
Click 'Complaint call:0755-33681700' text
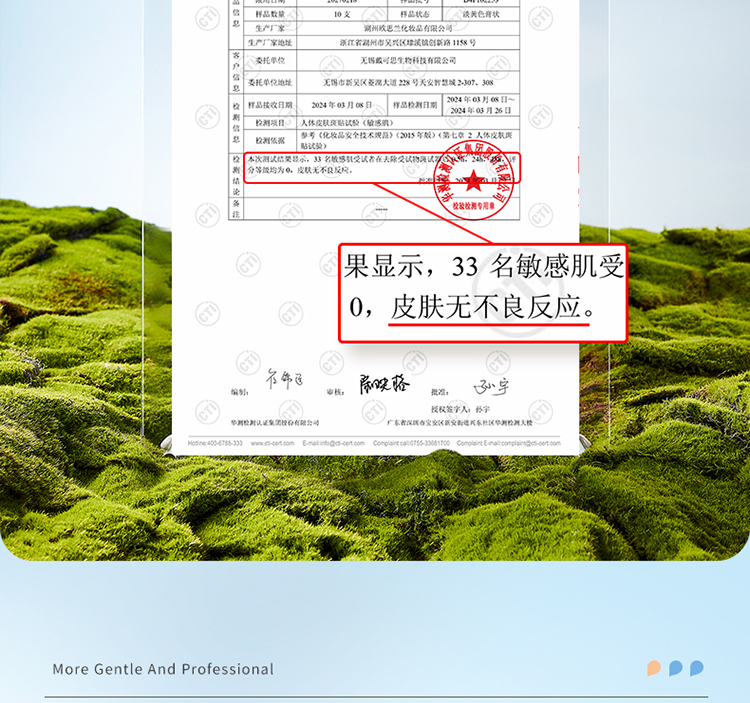pos(411,443)
